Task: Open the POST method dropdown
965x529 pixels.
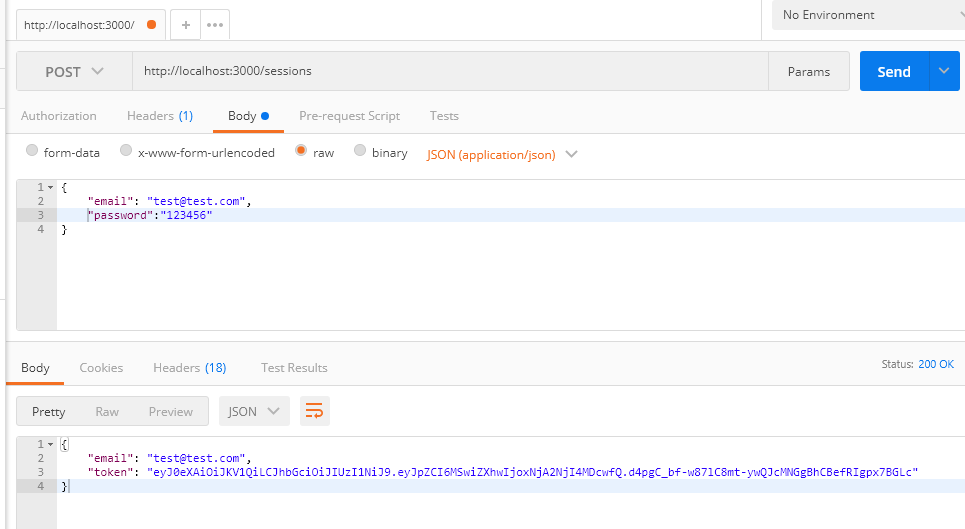Action: coord(74,71)
